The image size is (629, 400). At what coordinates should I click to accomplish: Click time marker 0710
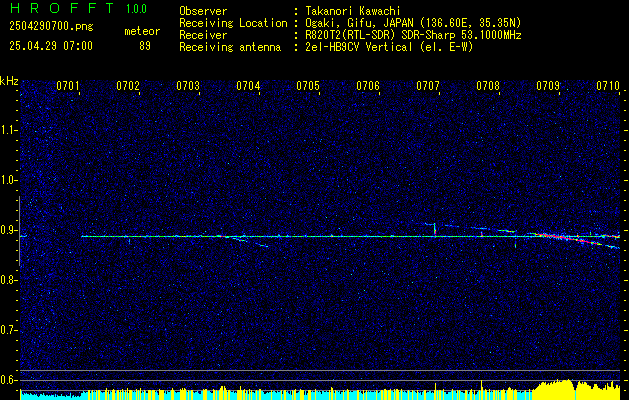click(608, 85)
